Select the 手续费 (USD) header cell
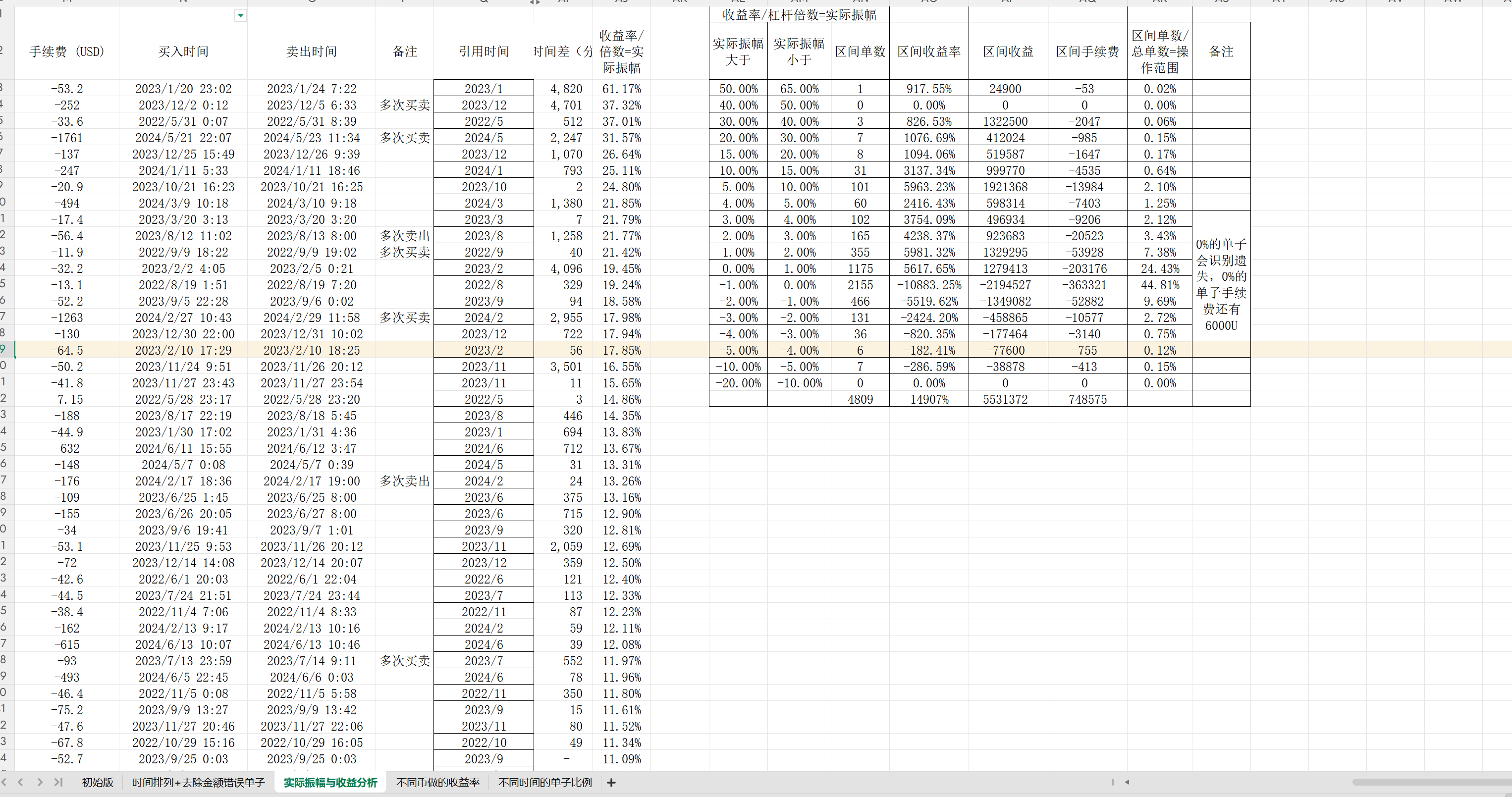The width and height of the screenshot is (1512, 797). click(x=67, y=52)
